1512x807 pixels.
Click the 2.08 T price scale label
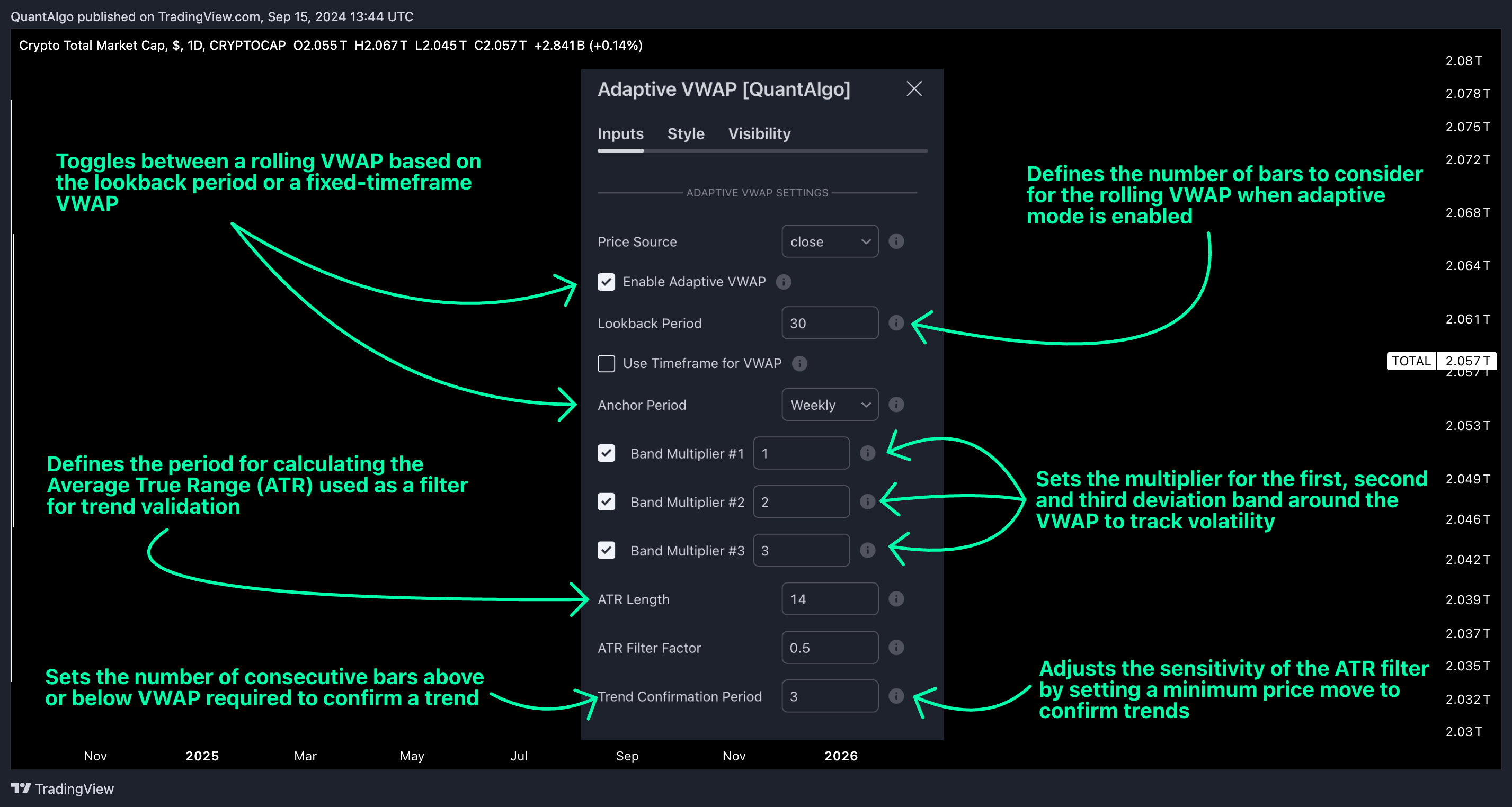pos(1463,60)
